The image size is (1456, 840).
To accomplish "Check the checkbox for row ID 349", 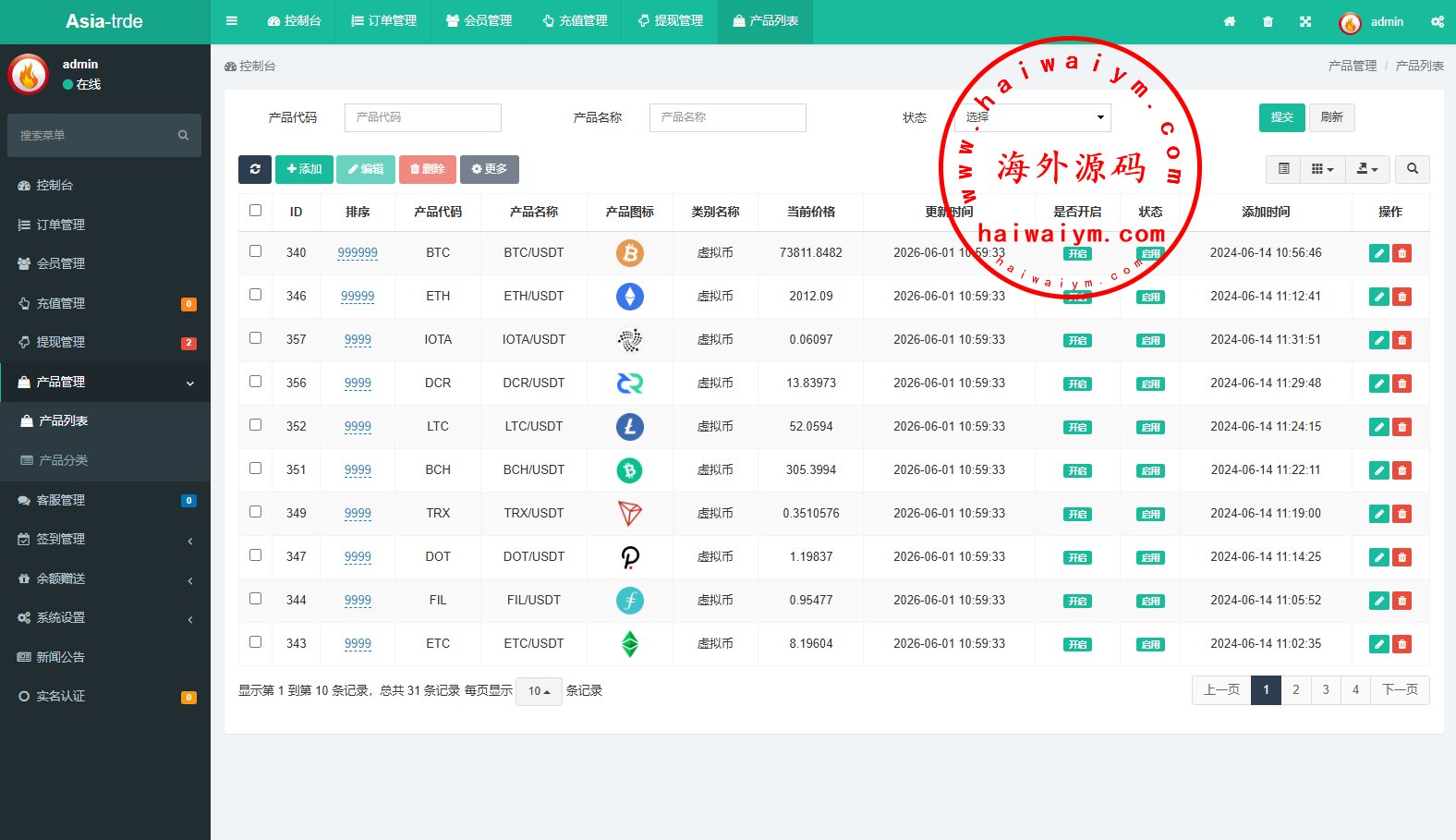I will pyautogui.click(x=255, y=512).
